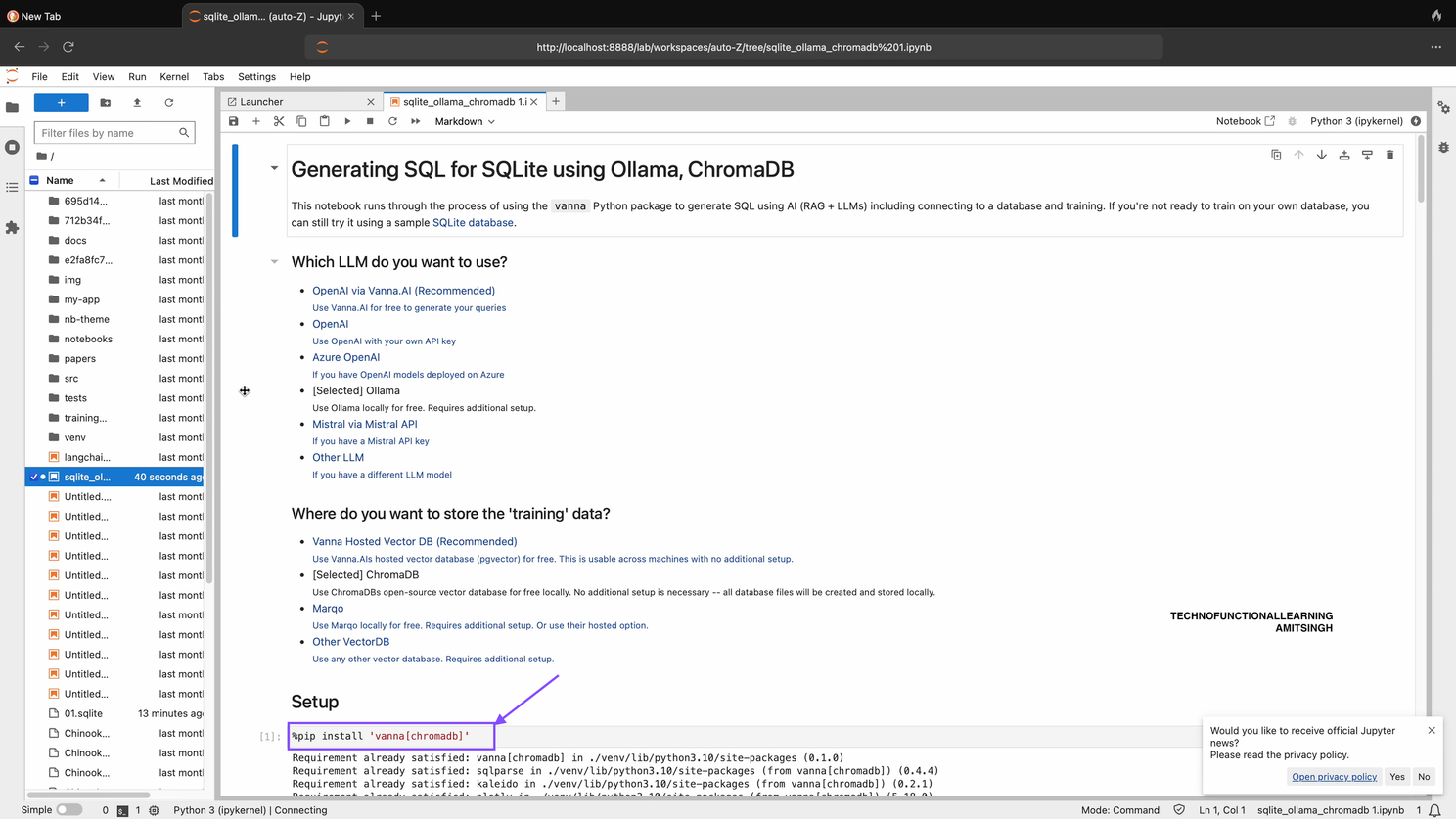Screen dimensions: 1456x819
Task: Enable debugger bug icon beside kernel name
Action: point(1293,121)
